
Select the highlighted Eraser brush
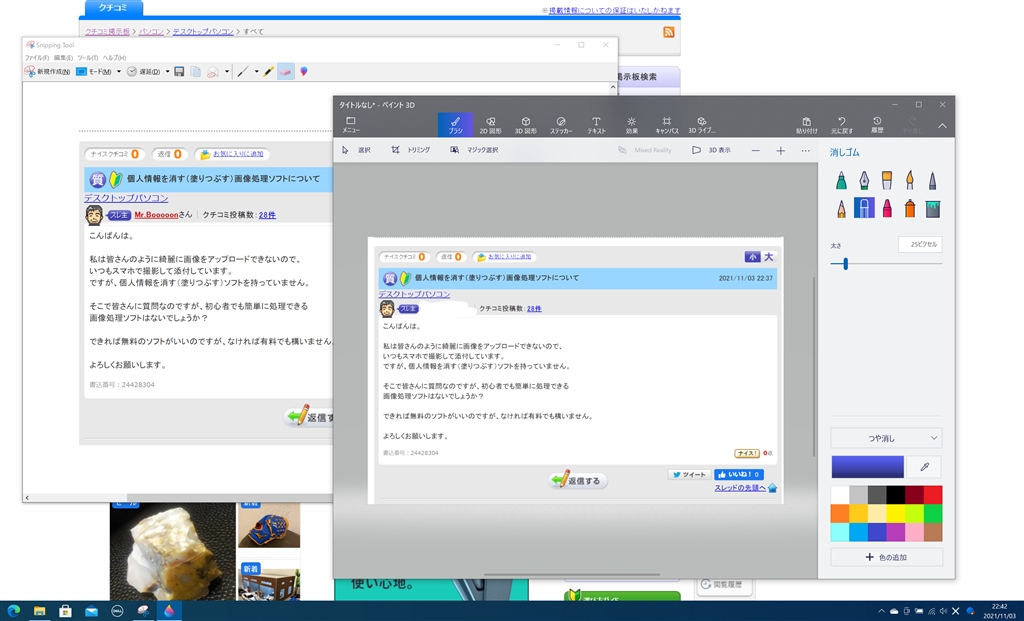tap(864, 208)
